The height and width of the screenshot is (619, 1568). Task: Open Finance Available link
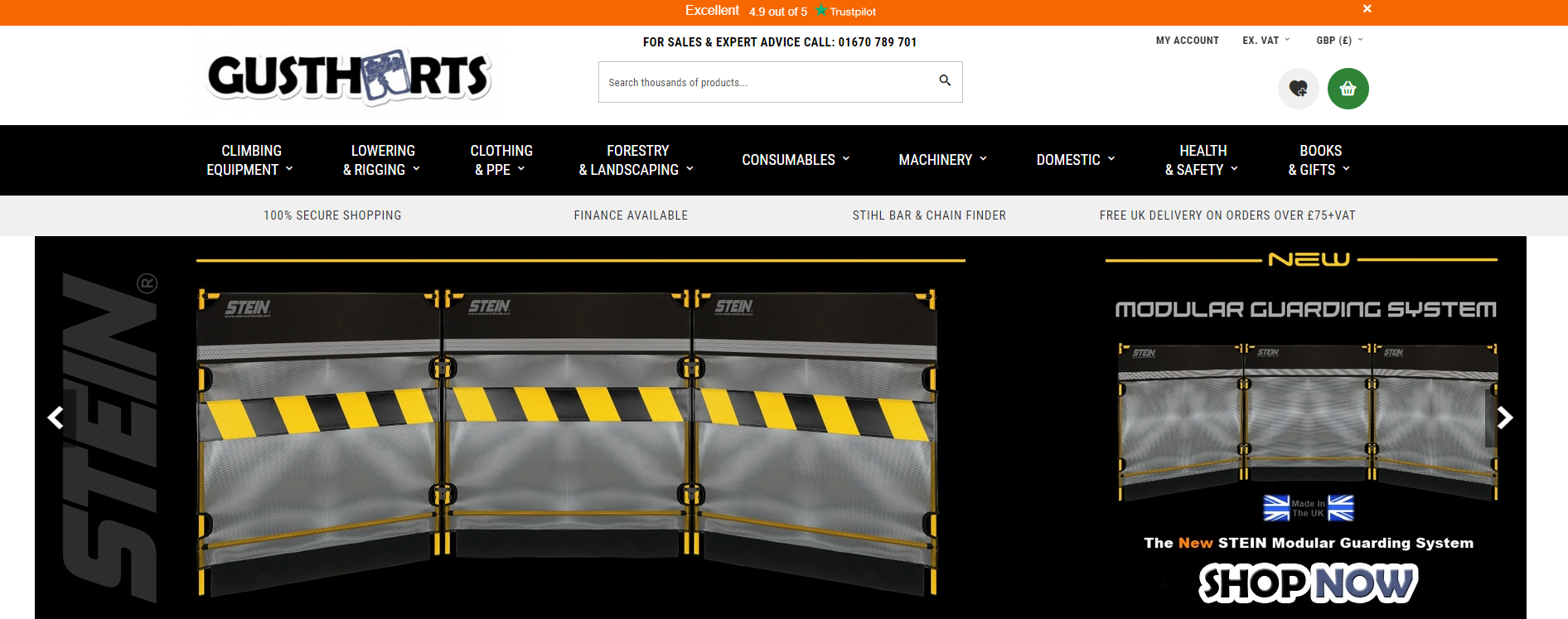click(x=631, y=215)
